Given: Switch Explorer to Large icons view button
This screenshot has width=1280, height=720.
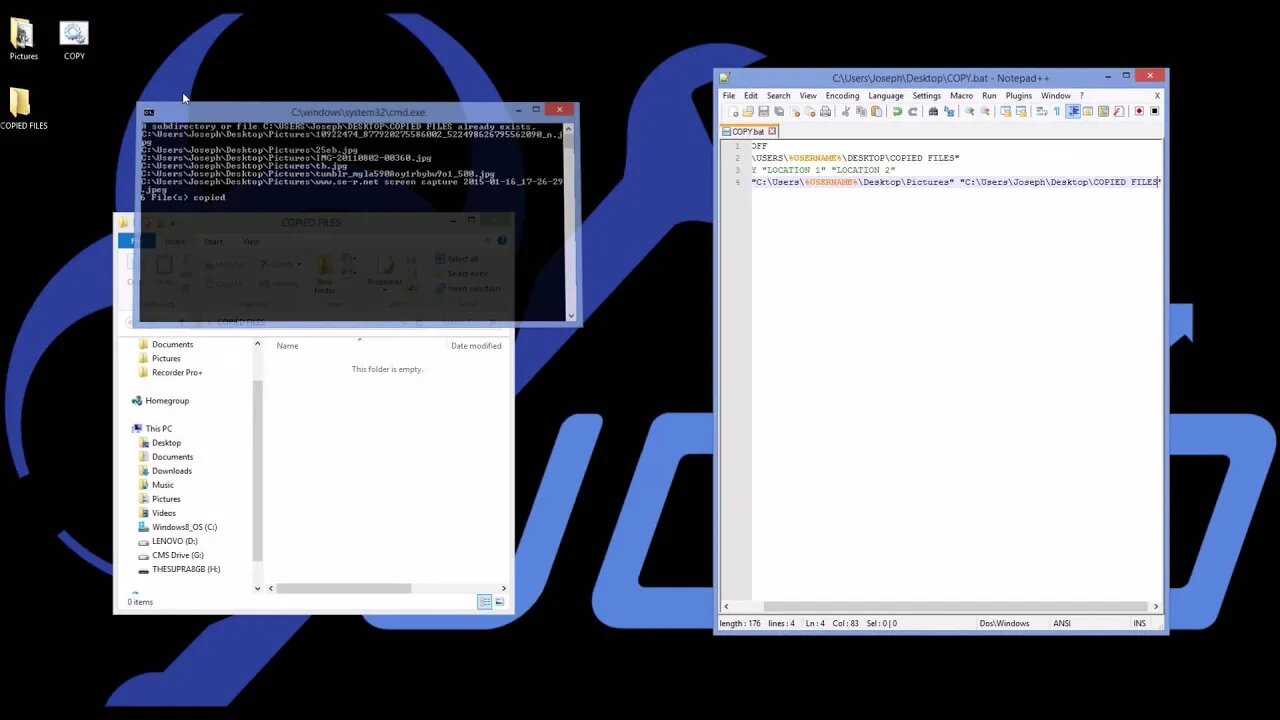Looking at the screenshot, I should pos(499,601).
